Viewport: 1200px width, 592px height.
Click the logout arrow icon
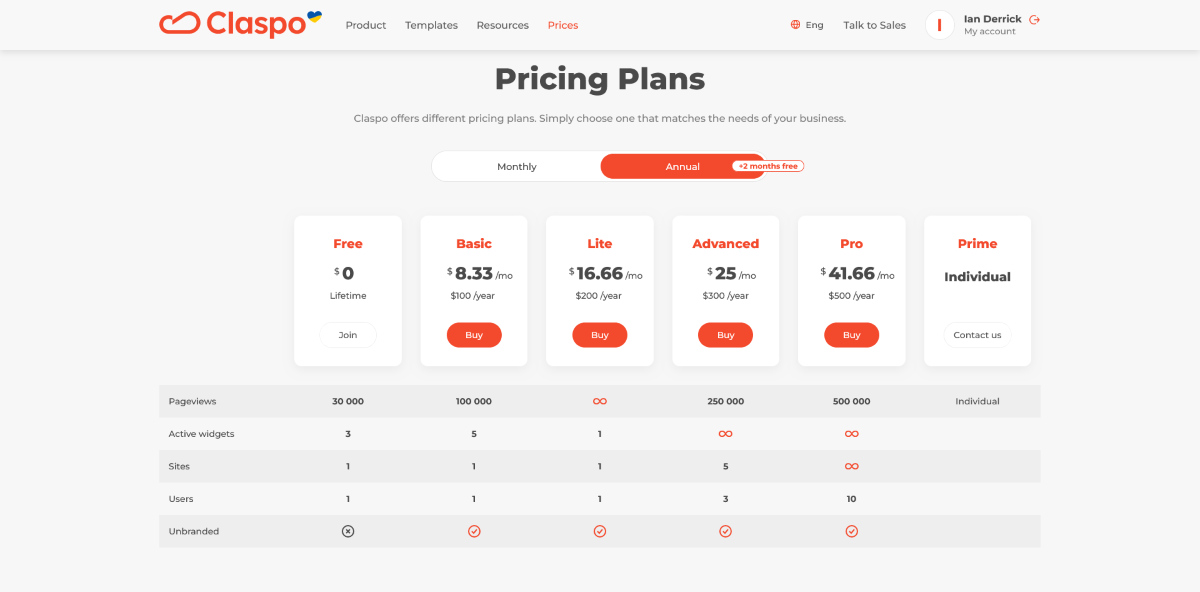pyautogui.click(x=1034, y=19)
